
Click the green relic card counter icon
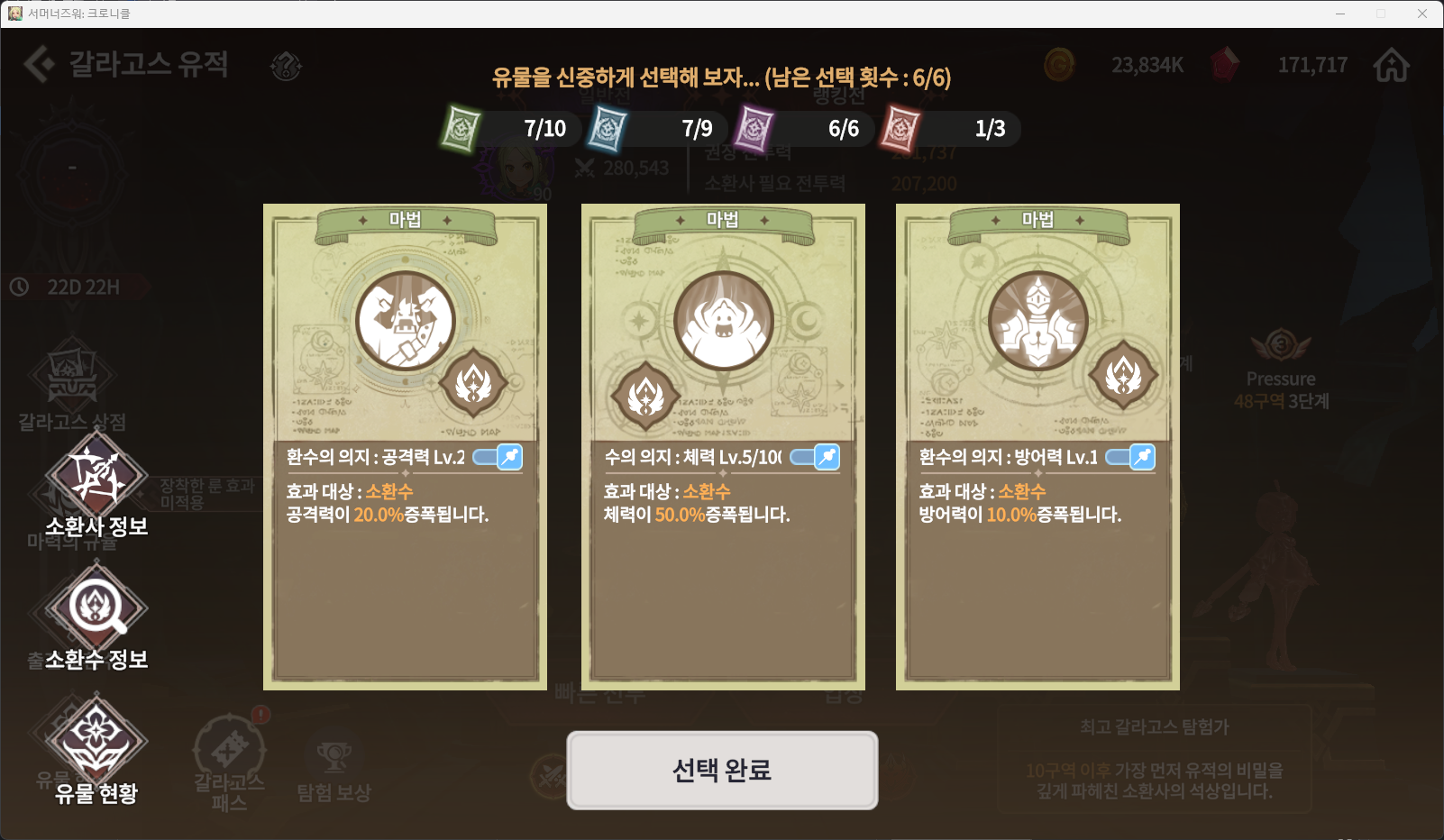click(462, 129)
